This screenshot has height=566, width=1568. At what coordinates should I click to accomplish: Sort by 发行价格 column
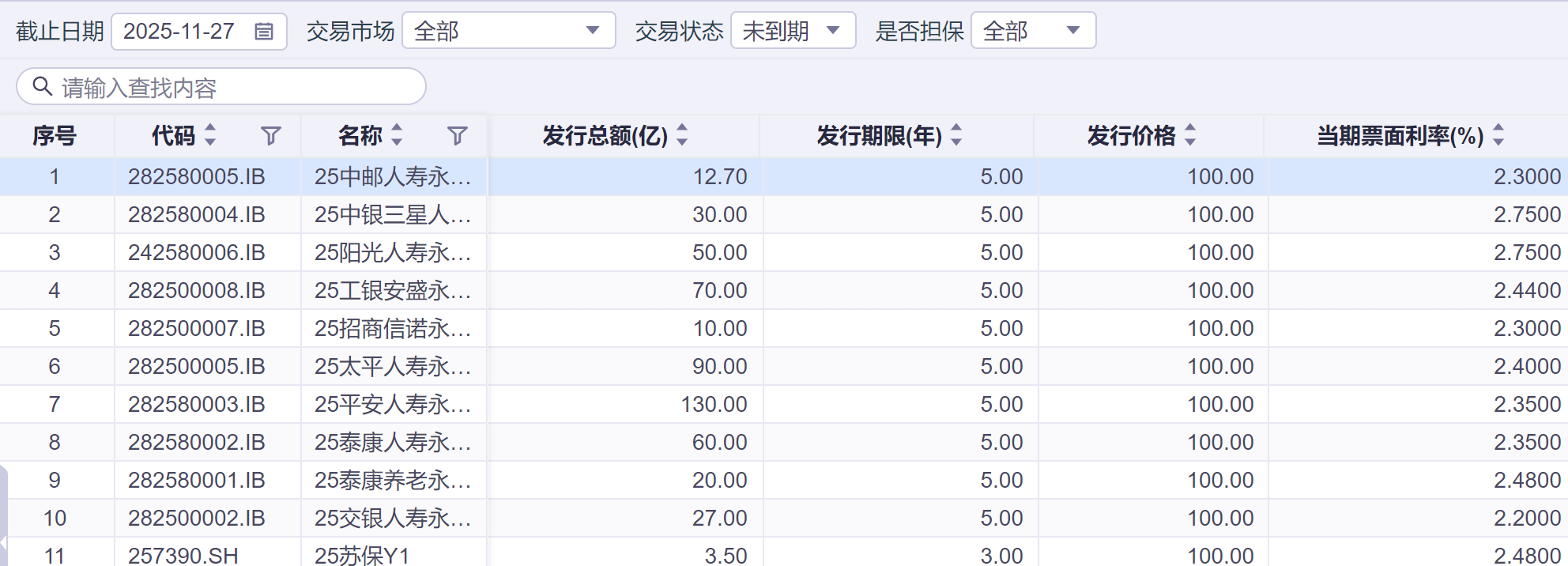[x=1190, y=135]
